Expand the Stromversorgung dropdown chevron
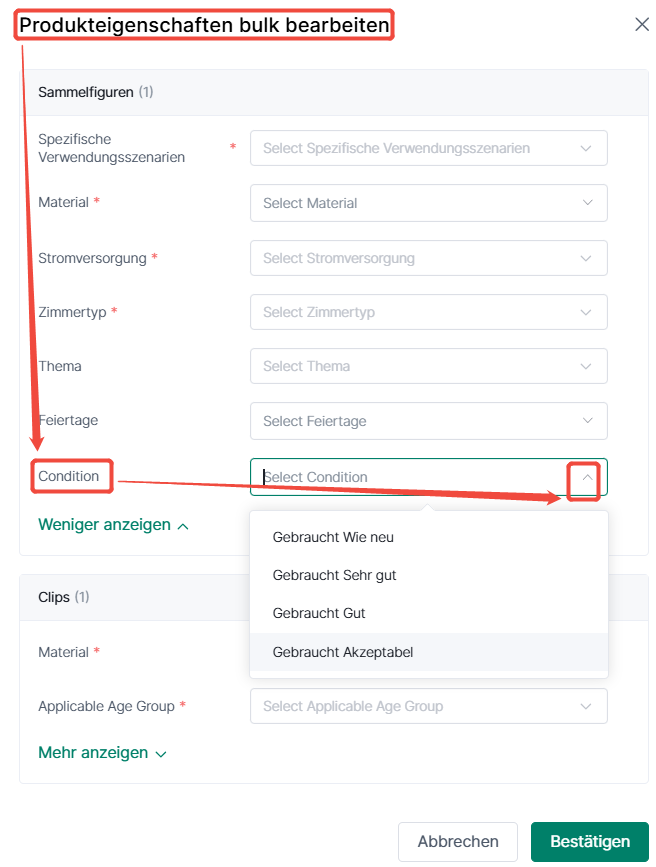656x867 pixels. pyautogui.click(x=586, y=258)
